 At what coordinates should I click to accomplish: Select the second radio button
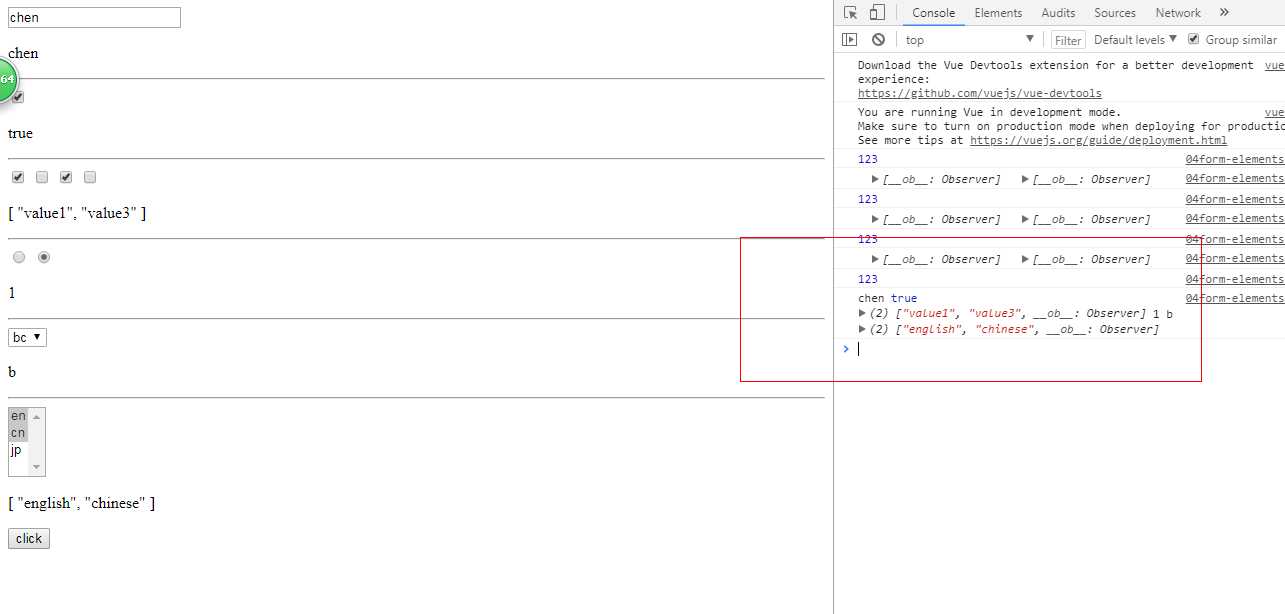(44, 257)
